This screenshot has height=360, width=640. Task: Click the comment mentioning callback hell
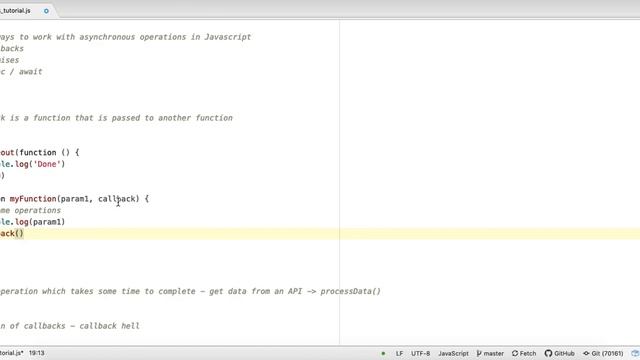[70, 326]
